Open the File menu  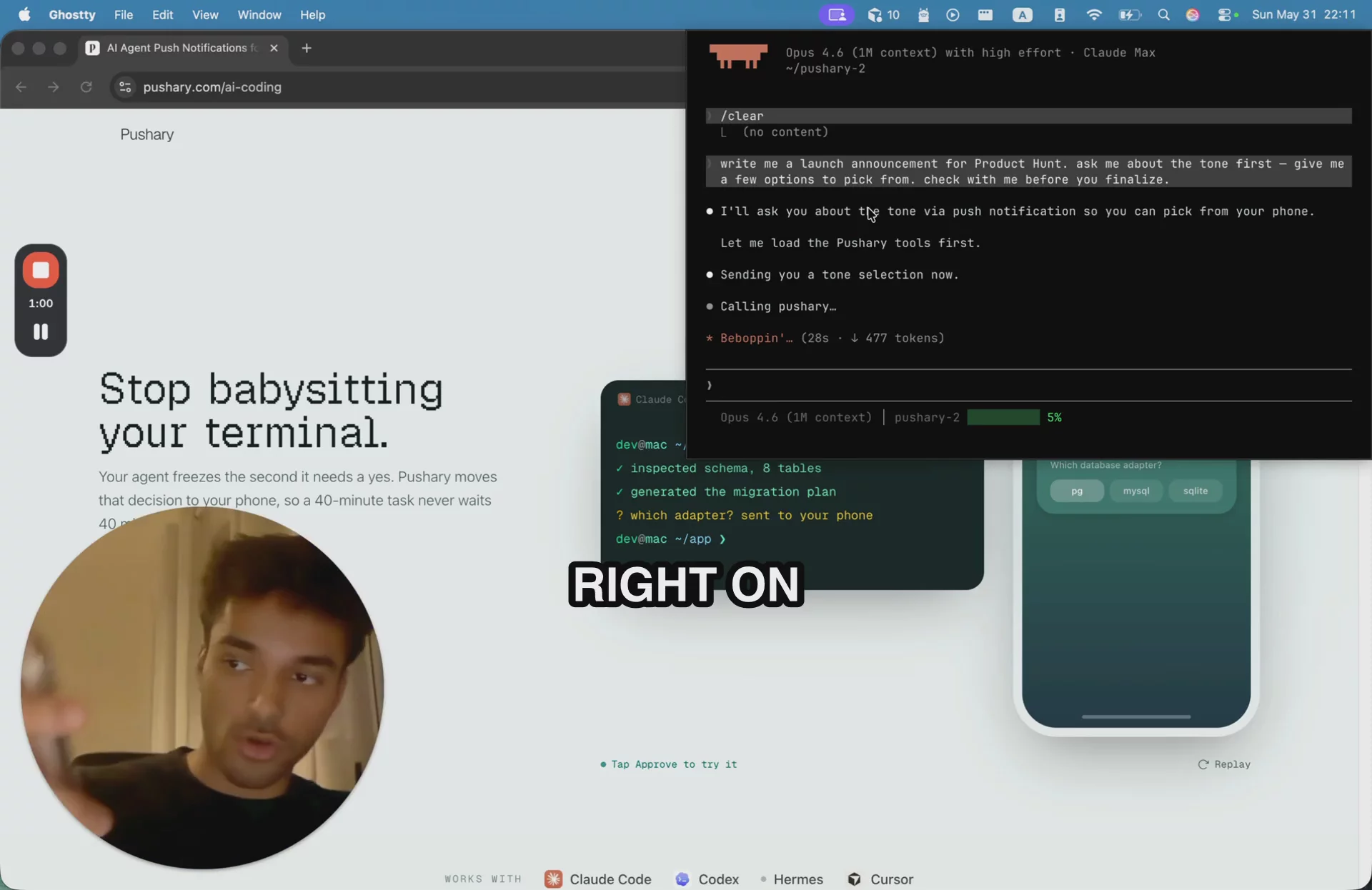[x=123, y=14]
